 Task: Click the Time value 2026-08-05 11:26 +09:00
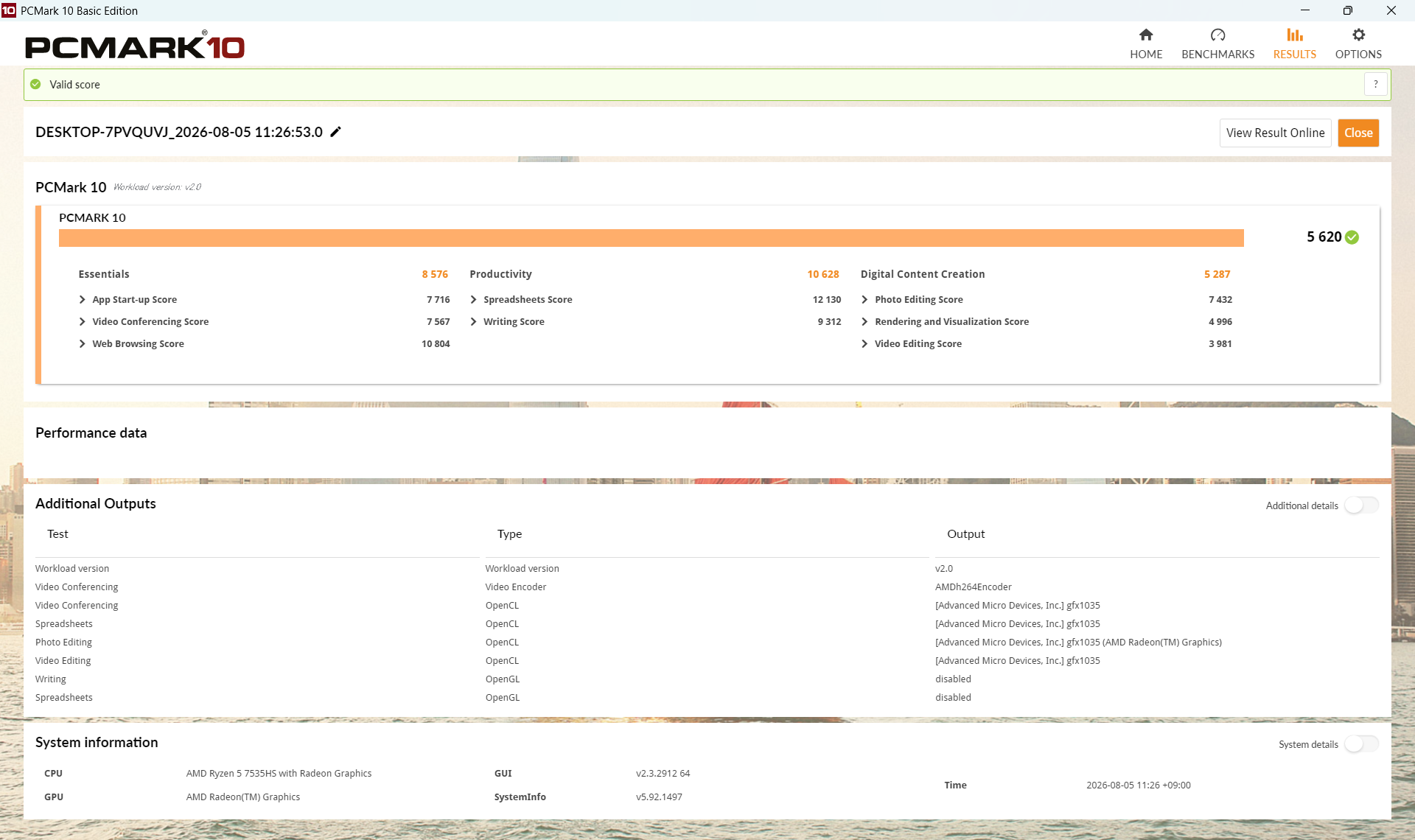1138,785
